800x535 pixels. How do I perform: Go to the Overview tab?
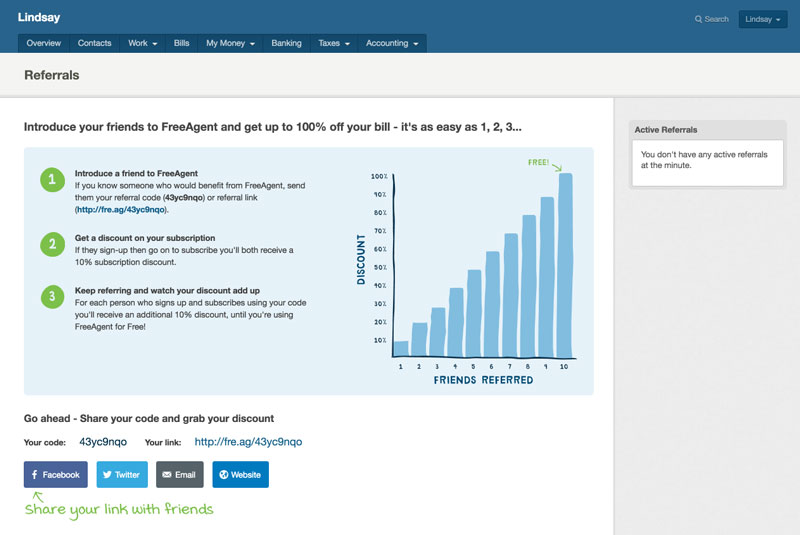(43, 43)
